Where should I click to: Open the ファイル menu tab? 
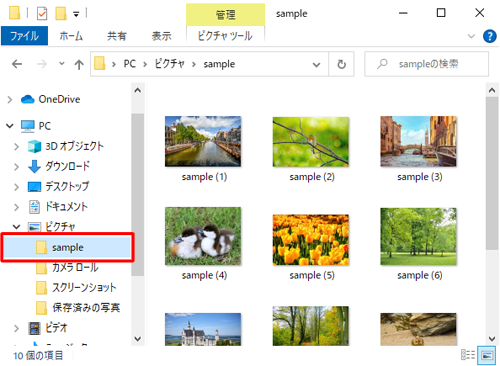coord(24,36)
